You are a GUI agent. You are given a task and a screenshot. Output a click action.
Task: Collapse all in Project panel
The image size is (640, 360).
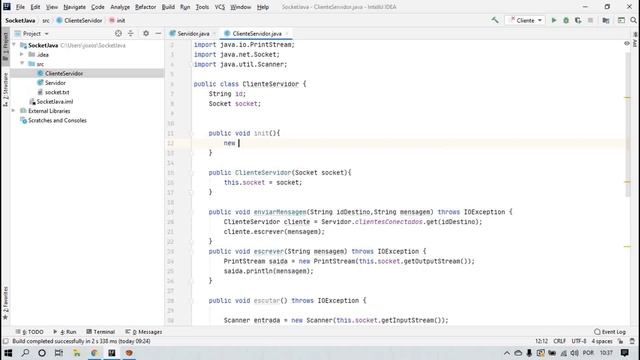[x=131, y=33]
